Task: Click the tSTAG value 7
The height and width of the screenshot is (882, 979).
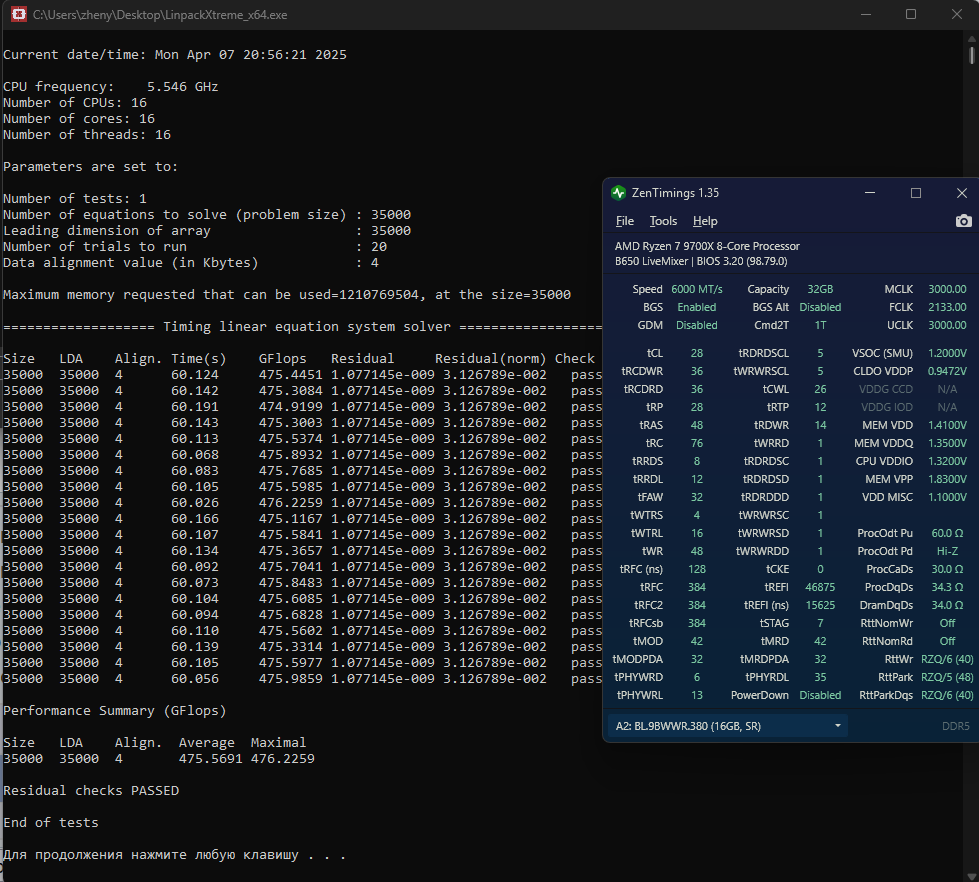Action: coord(820,623)
